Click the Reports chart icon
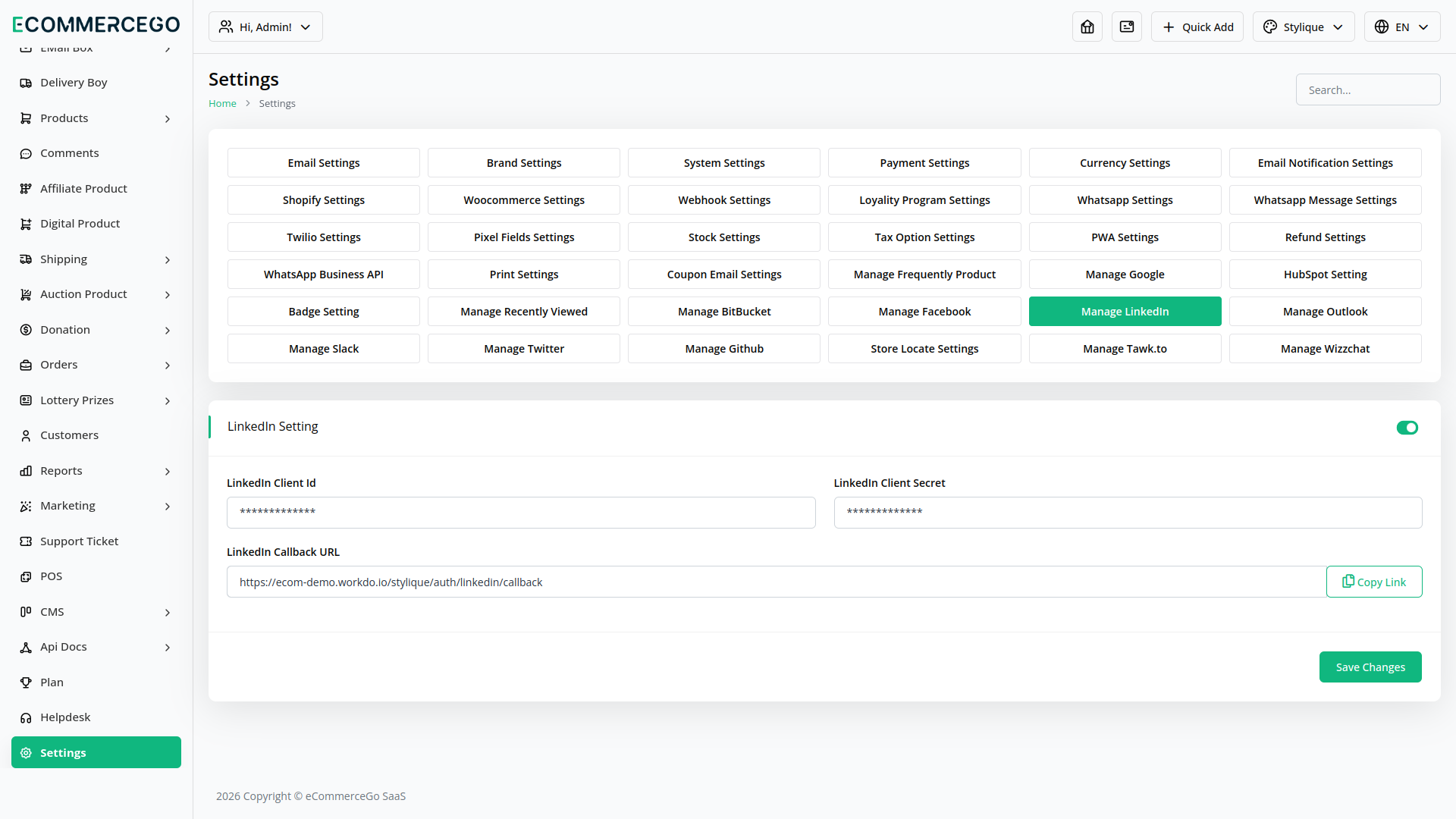 [26, 471]
